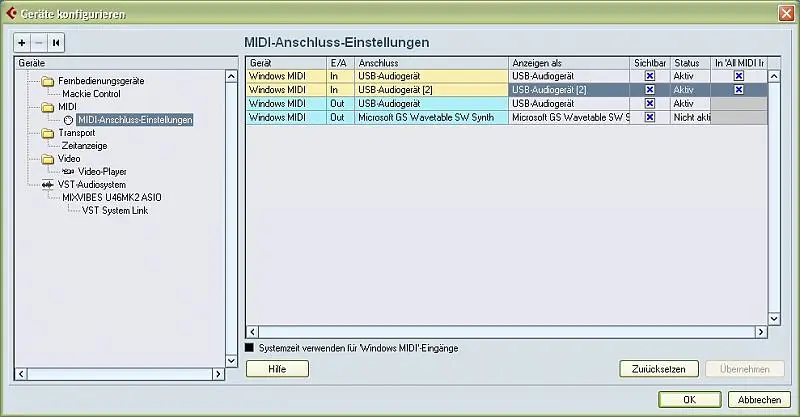The width and height of the screenshot is (800, 417).
Task: Click the Video-Player camera icon
Action: (69, 171)
